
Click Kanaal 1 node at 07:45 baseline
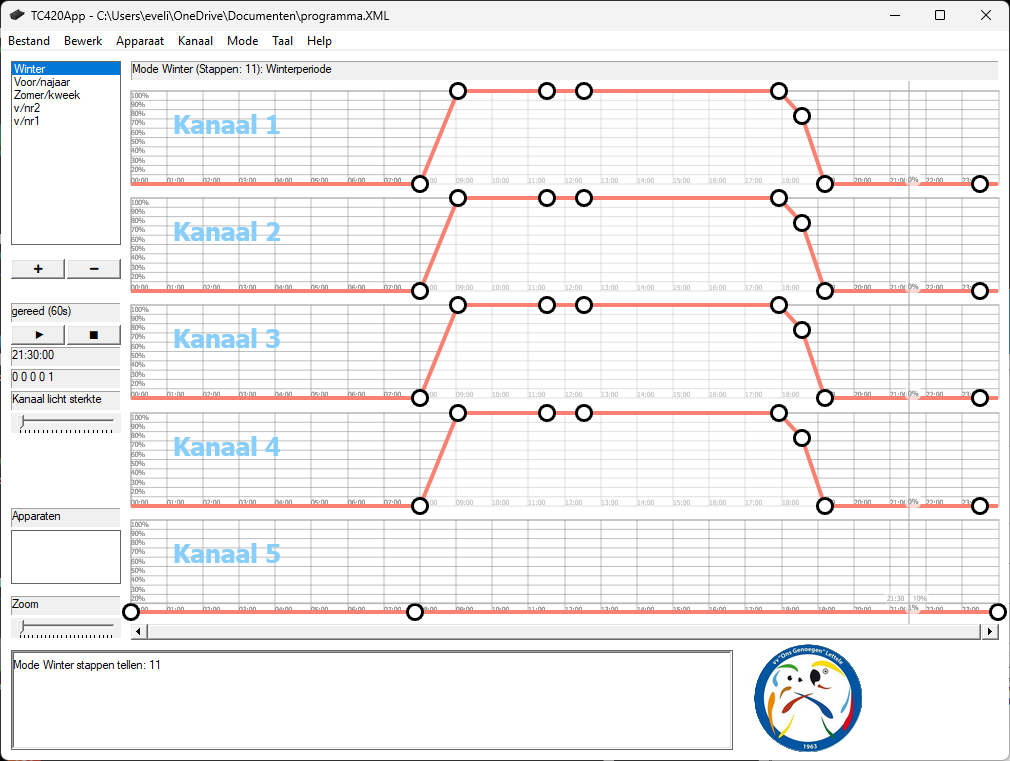coord(420,184)
